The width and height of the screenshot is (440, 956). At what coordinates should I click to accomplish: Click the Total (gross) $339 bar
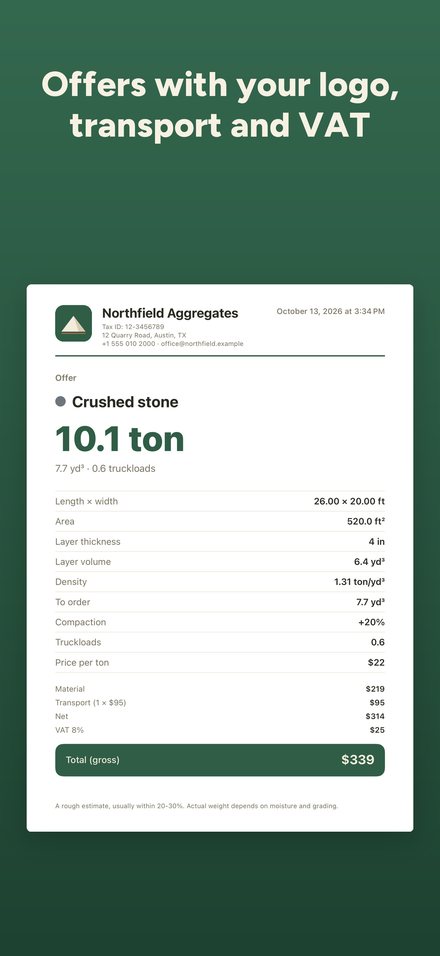pyautogui.click(x=220, y=760)
